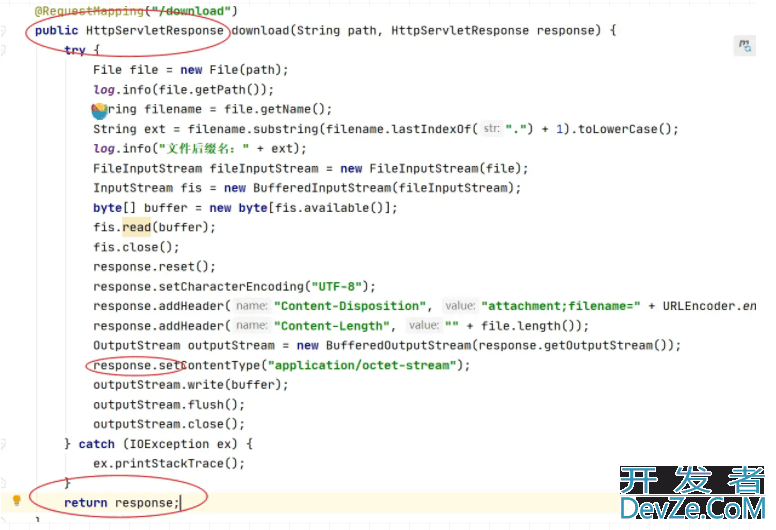Click the highlighted 'read' method call
Screen dimensions: 776x530
(x=137, y=227)
